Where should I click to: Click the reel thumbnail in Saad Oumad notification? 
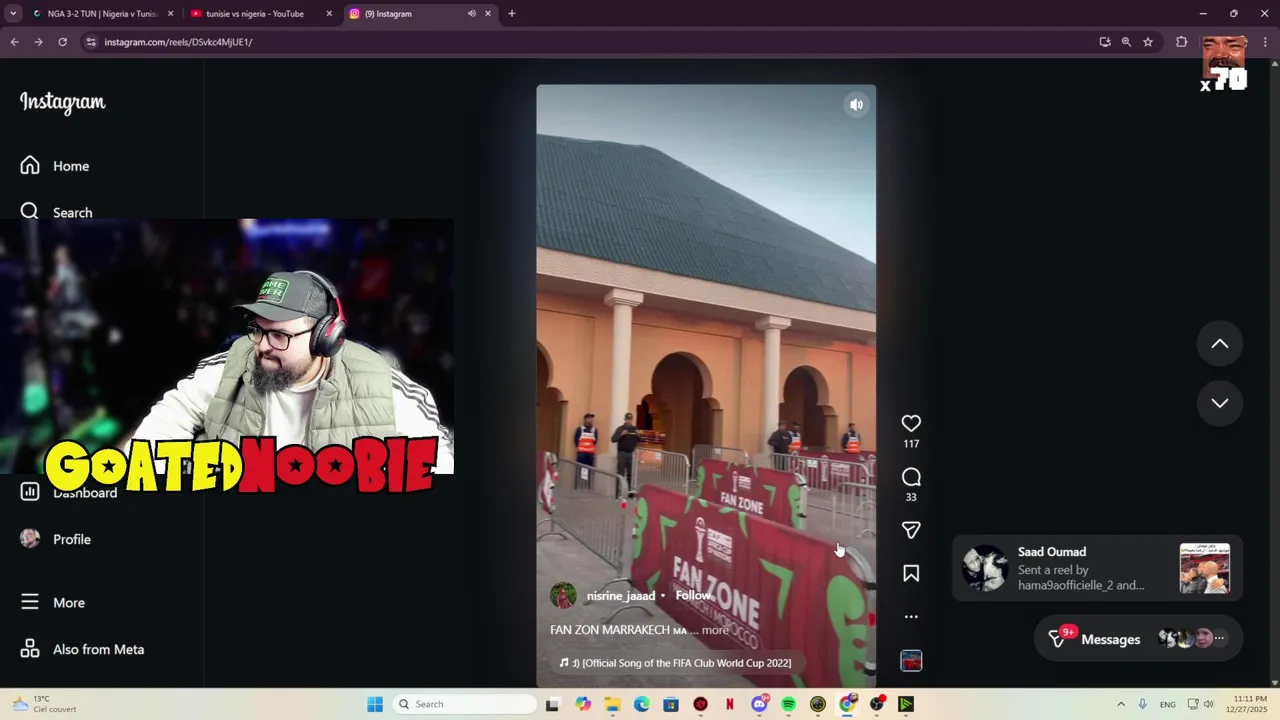coord(1205,568)
